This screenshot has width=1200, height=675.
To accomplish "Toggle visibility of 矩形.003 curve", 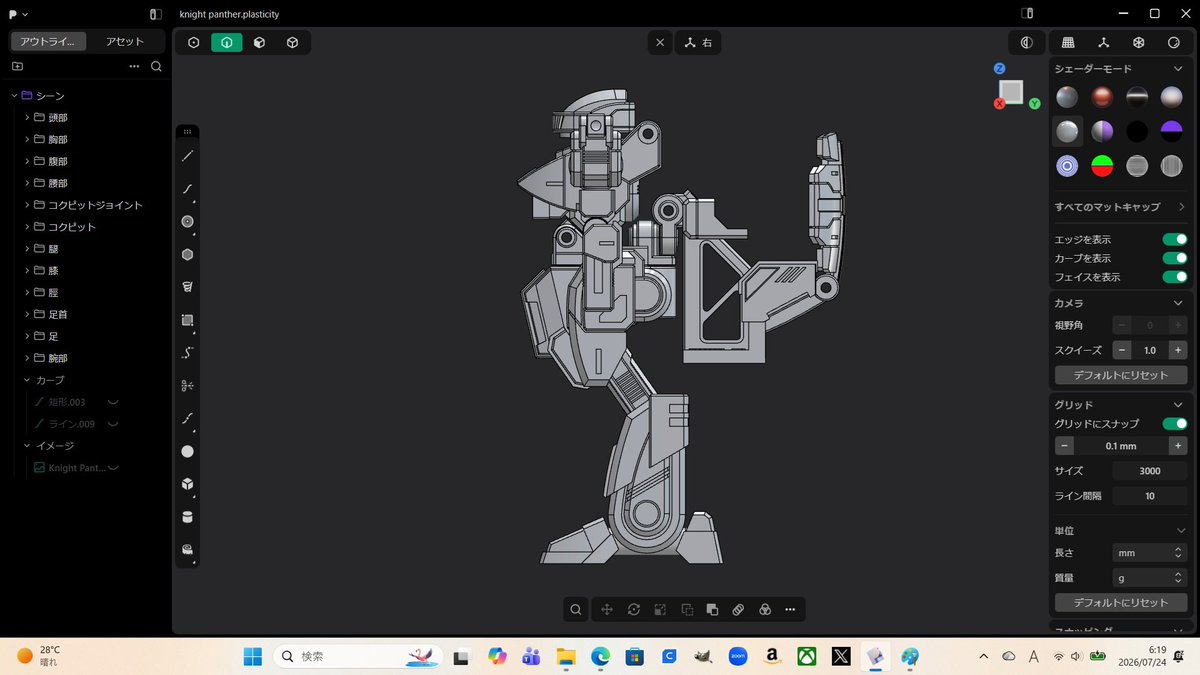I will [x=113, y=402].
